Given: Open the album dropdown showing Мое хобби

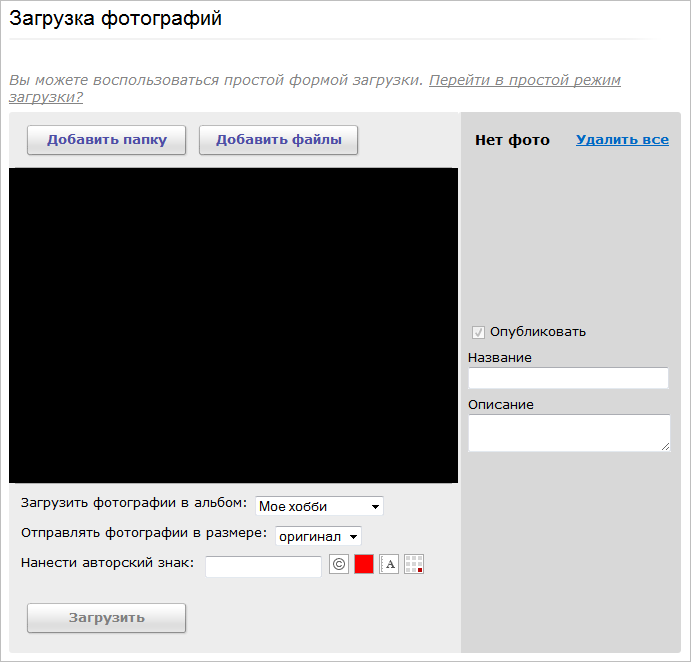Looking at the screenshot, I should [x=319, y=507].
